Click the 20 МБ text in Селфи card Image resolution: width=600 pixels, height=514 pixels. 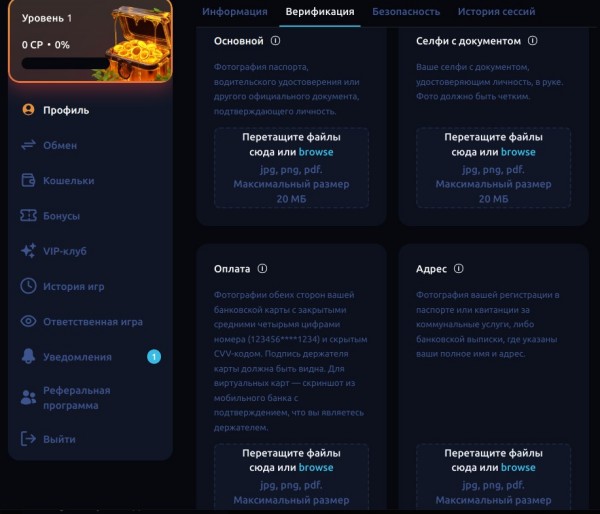493,199
